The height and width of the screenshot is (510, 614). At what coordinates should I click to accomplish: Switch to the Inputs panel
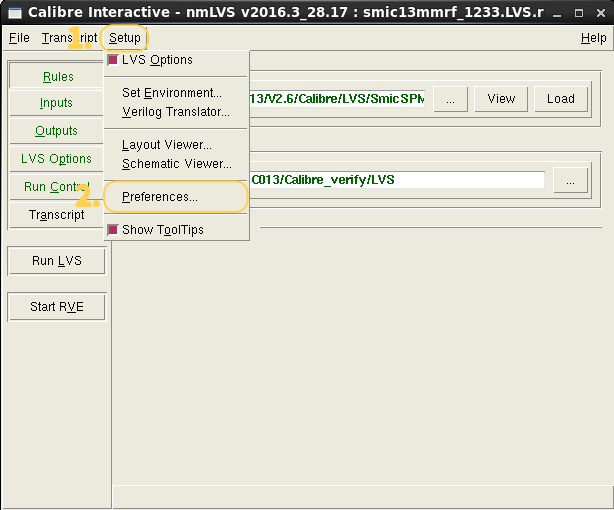click(56, 103)
